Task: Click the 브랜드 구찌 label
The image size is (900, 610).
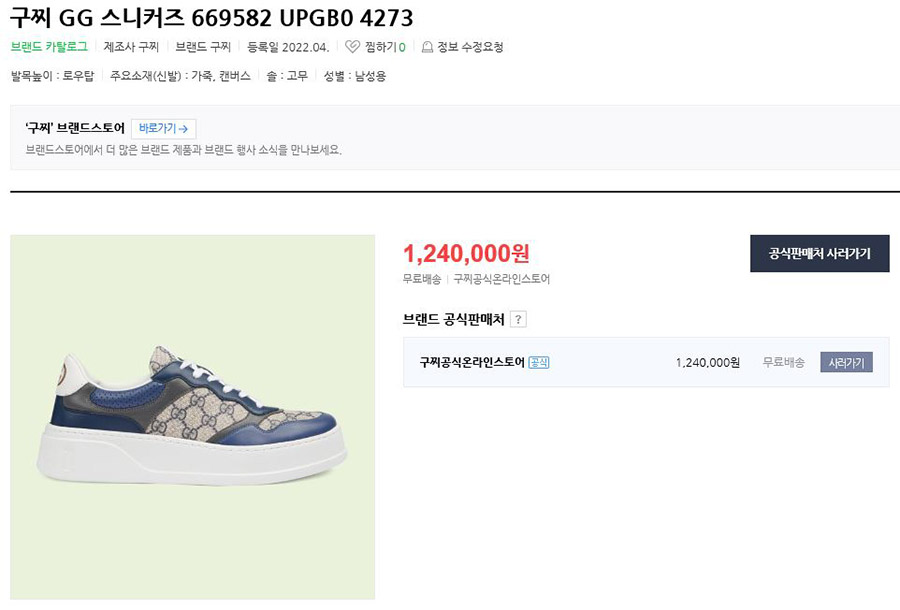Action: click(x=203, y=47)
